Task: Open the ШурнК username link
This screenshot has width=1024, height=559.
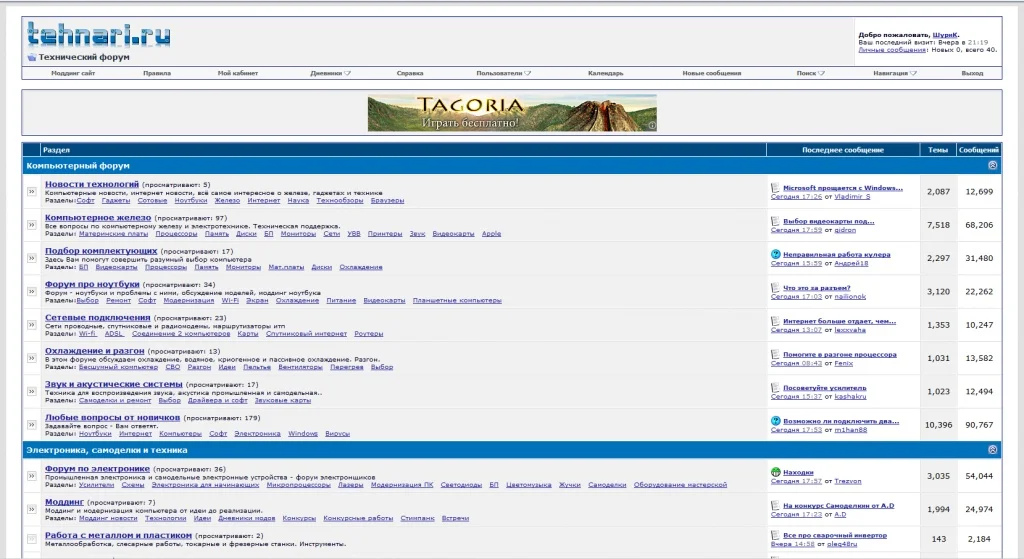Action: [945, 35]
